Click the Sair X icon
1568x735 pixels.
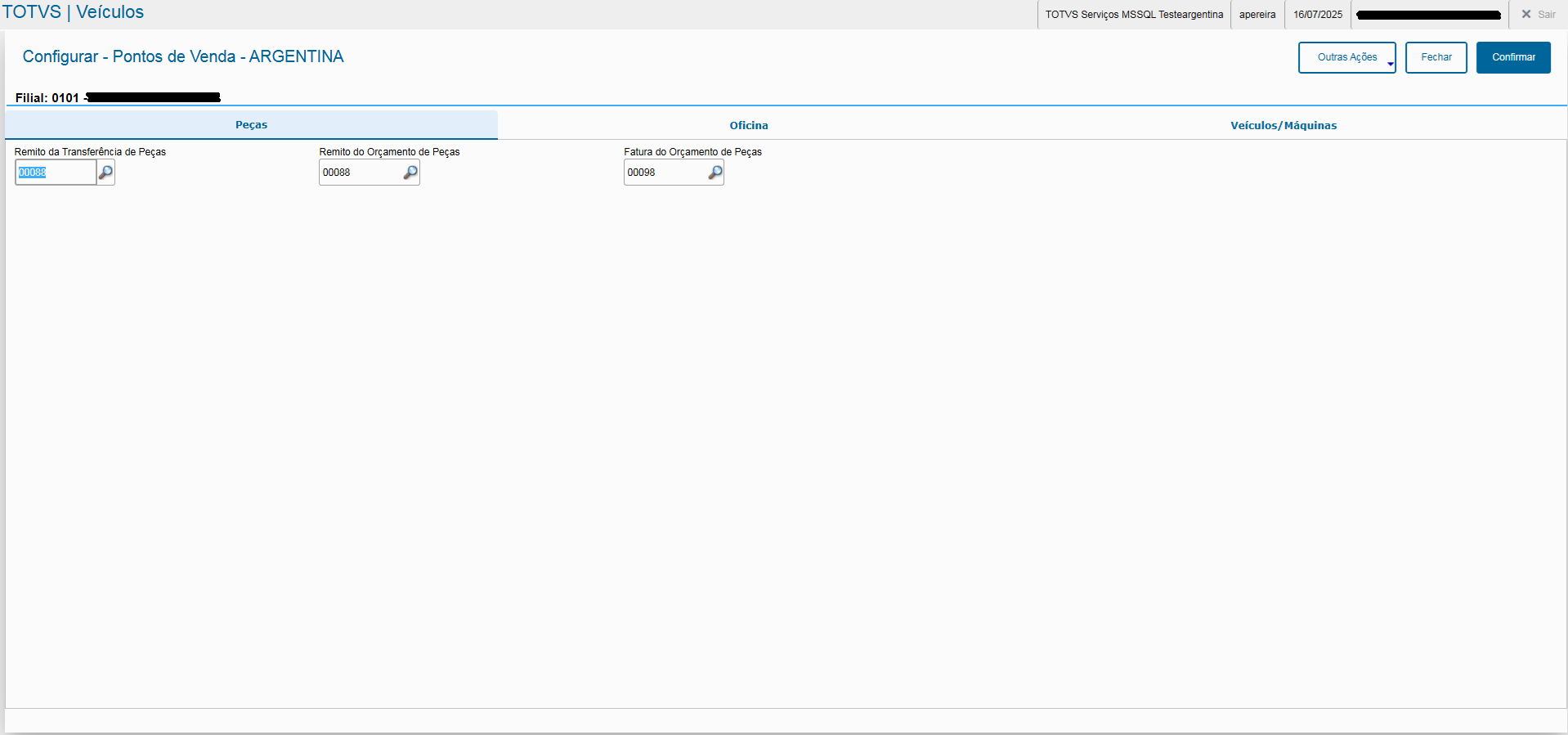click(1525, 14)
